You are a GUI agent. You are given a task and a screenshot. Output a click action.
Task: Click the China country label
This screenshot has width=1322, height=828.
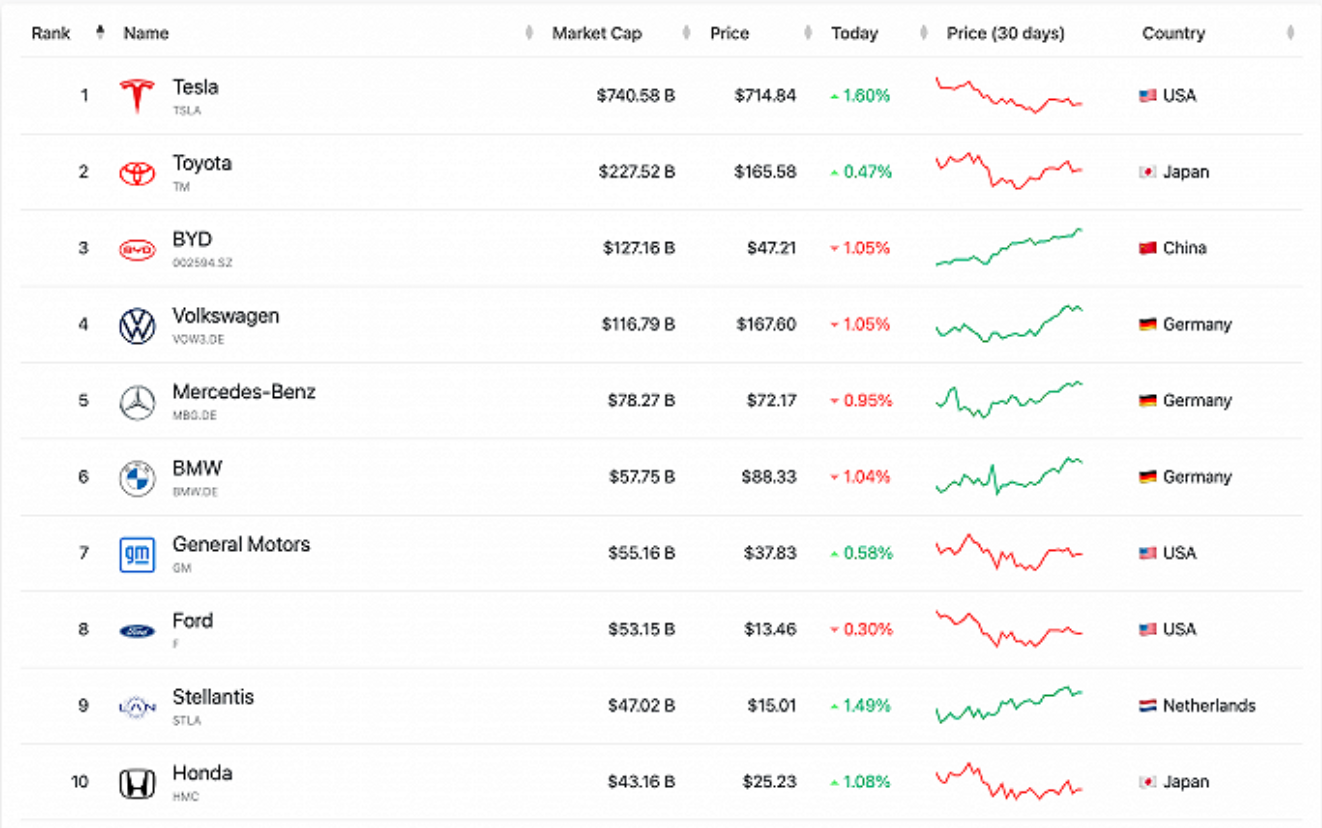tap(1185, 248)
